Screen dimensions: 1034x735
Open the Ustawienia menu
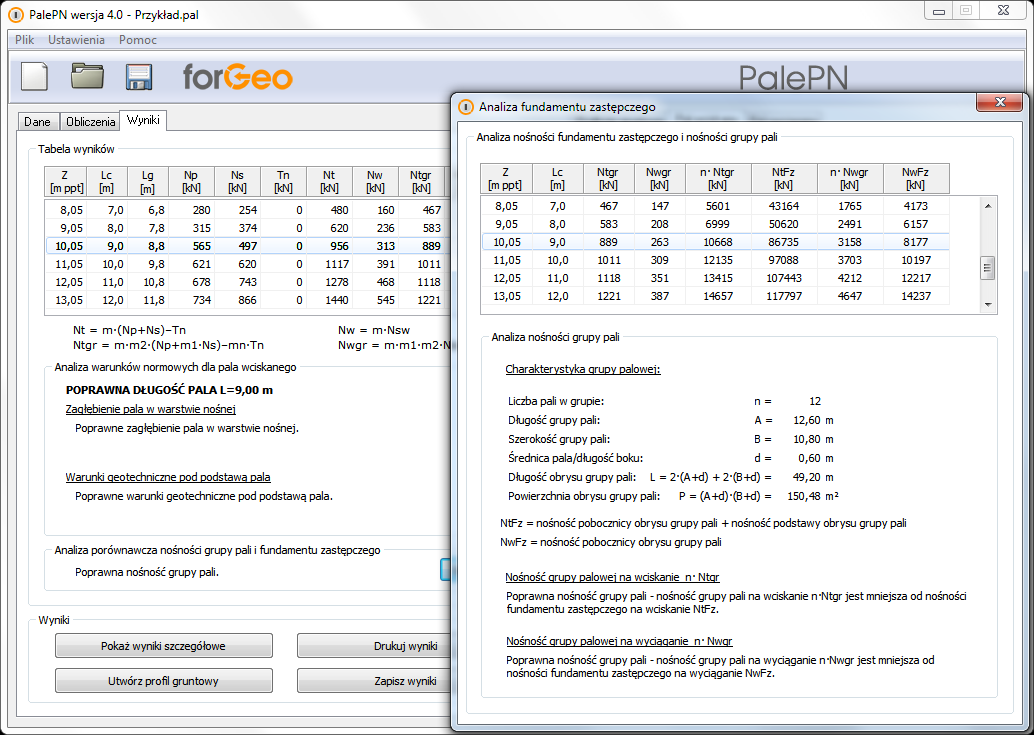[76, 40]
